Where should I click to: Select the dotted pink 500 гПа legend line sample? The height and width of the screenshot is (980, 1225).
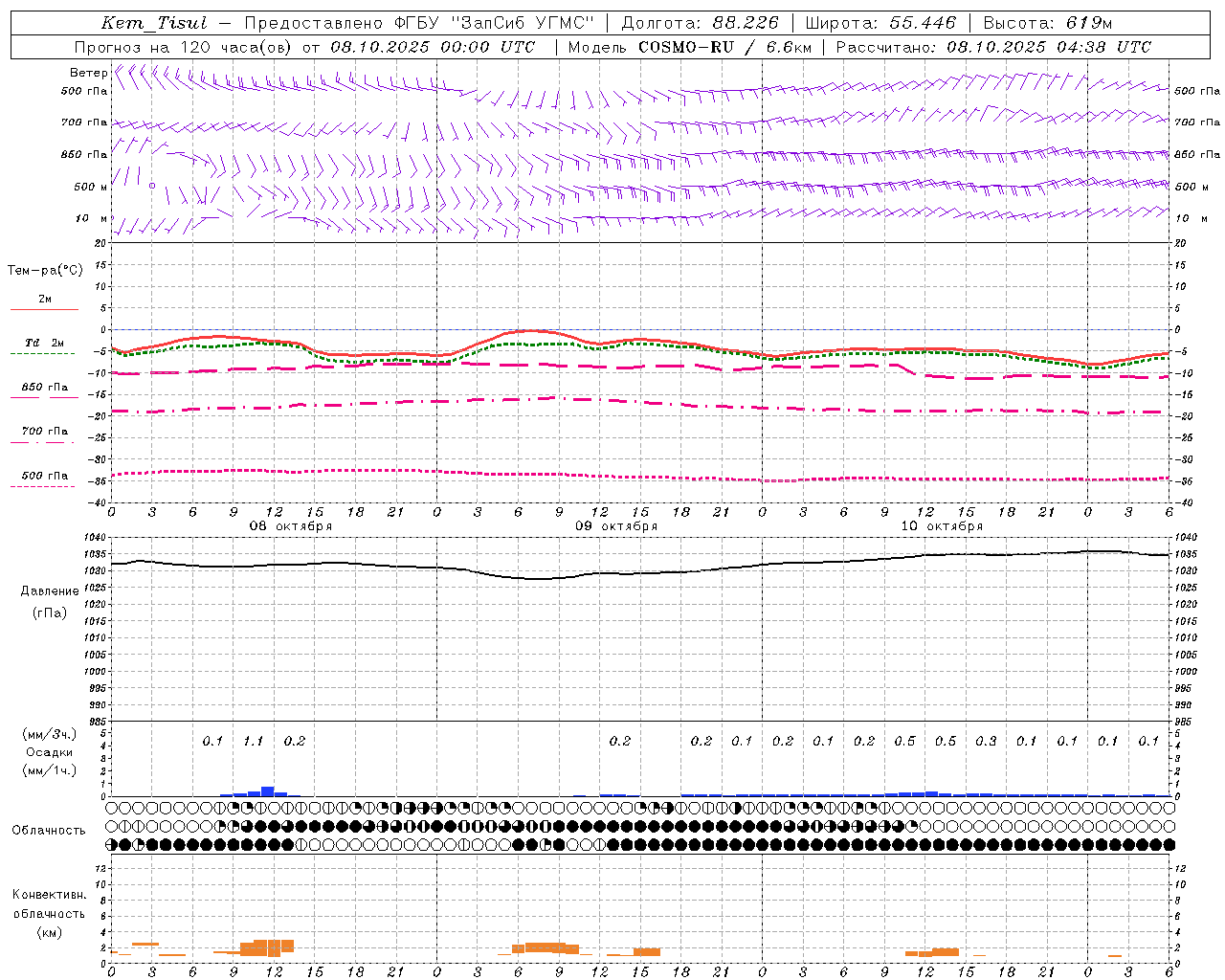click(42, 486)
